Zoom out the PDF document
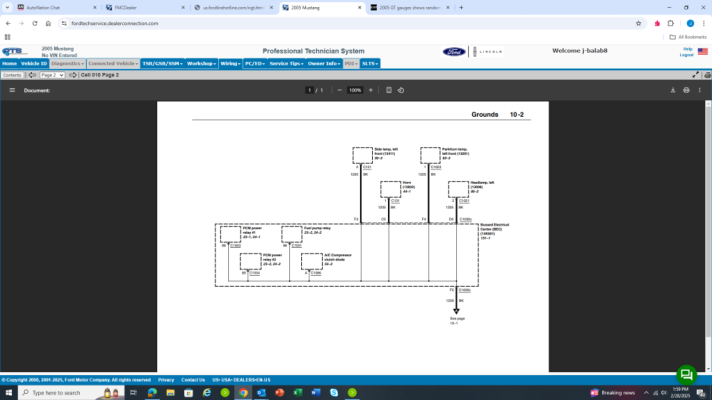This screenshot has height=400, width=712. click(340, 90)
